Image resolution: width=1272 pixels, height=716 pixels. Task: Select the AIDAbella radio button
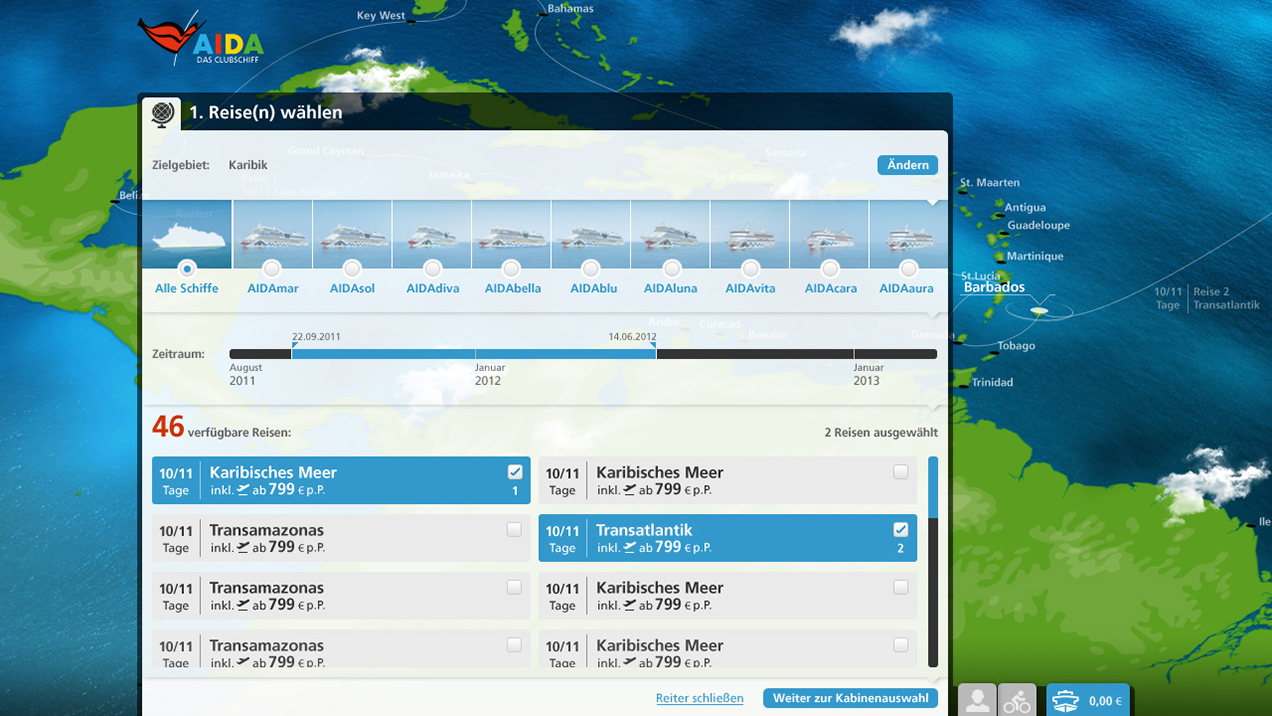click(511, 269)
